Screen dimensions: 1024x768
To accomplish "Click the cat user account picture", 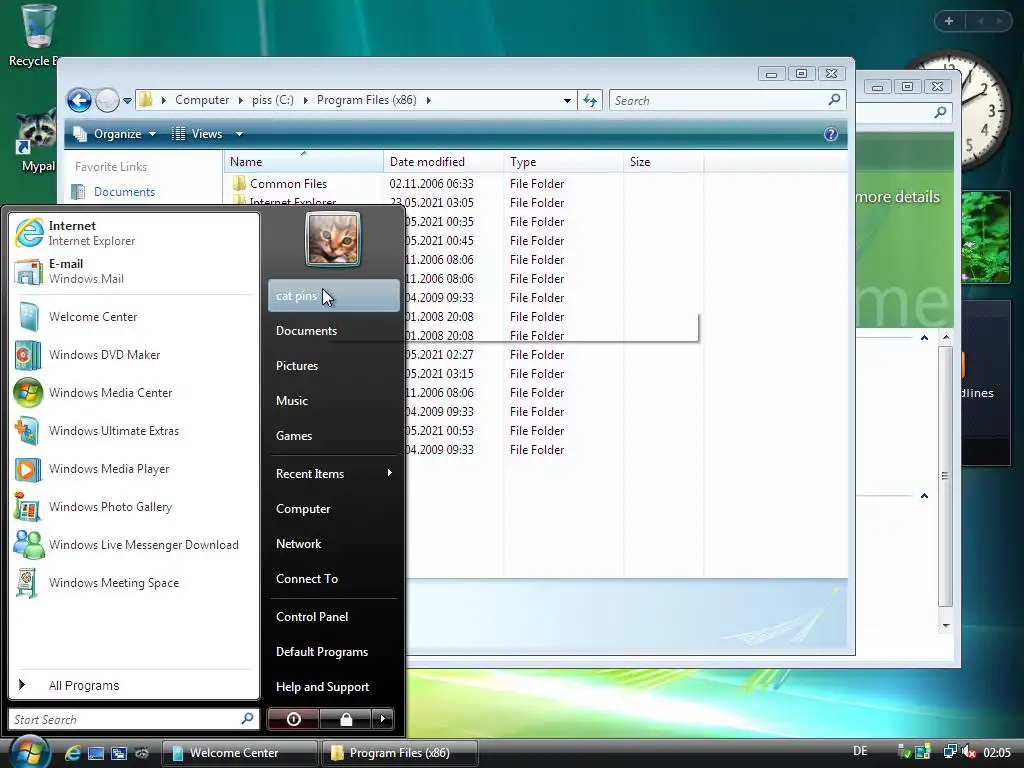I will click(x=333, y=239).
